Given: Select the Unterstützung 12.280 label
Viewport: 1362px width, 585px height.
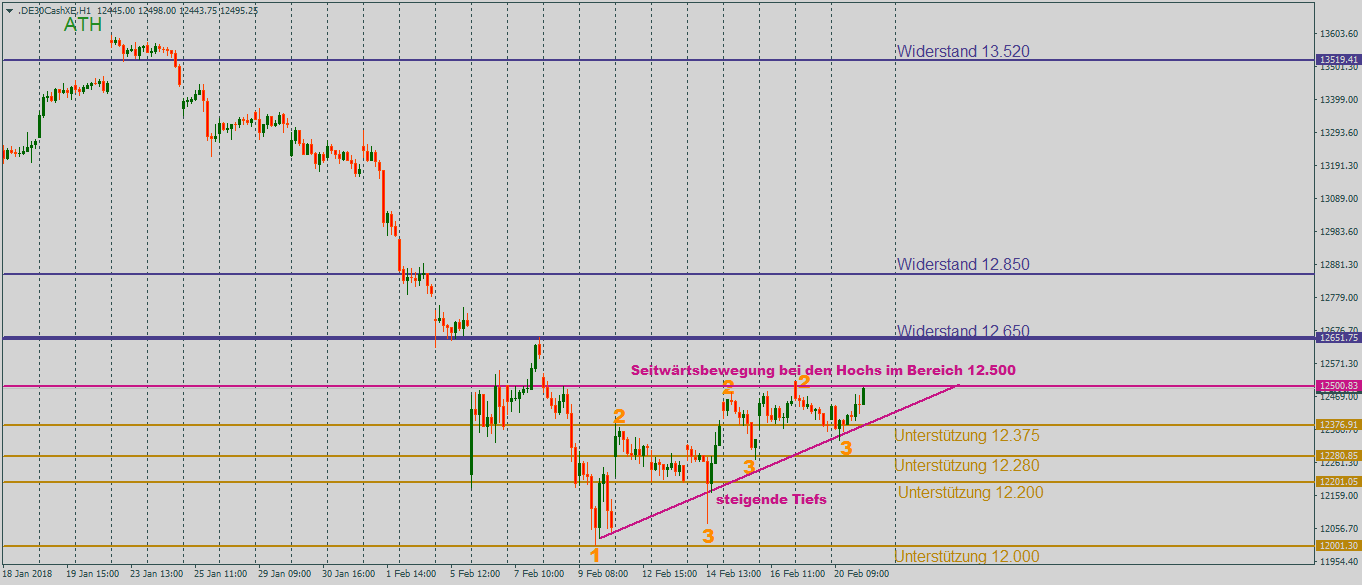Looking at the screenshot, I should coord(967,466).
